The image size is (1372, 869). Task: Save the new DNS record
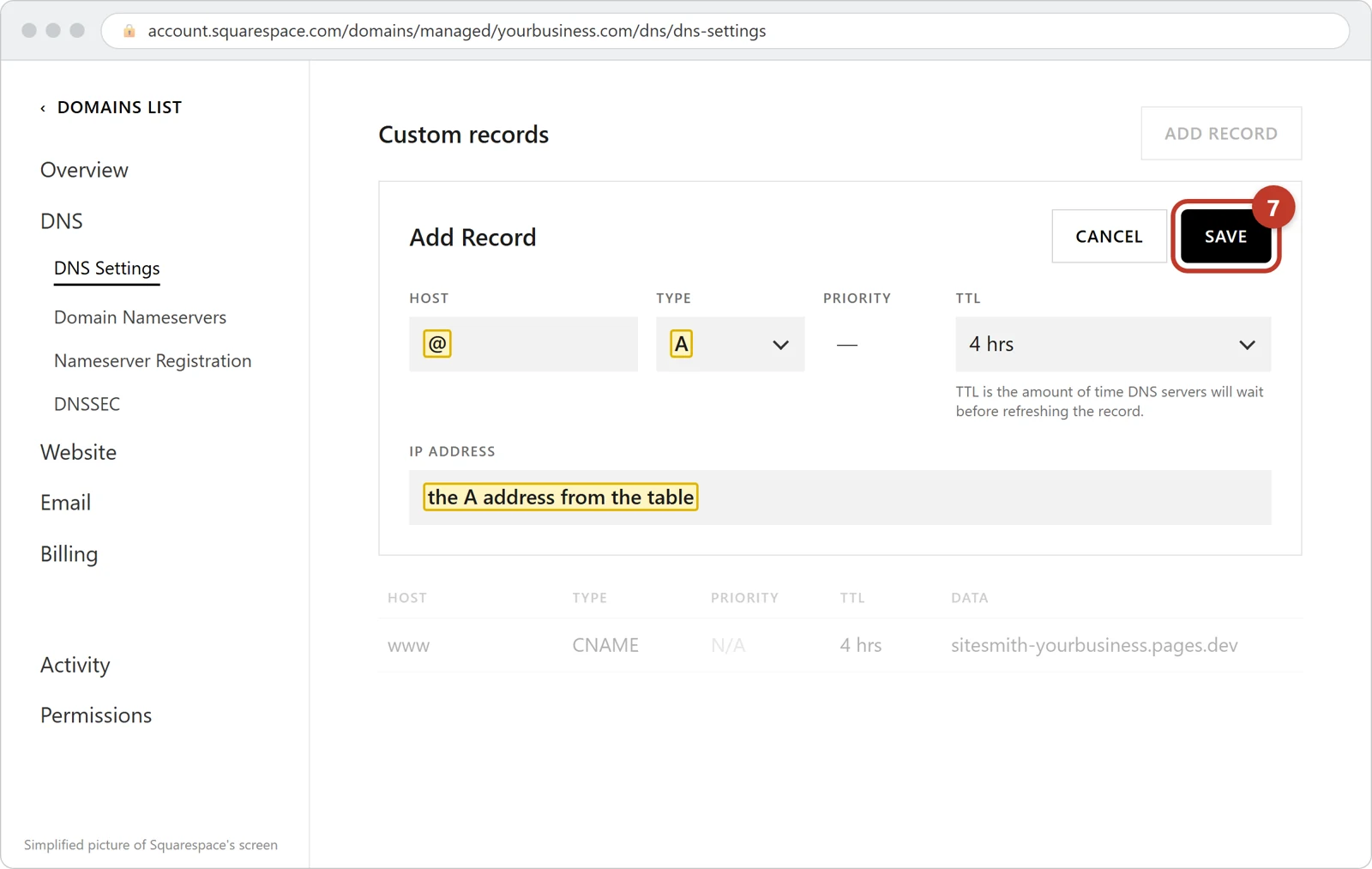1225,237
